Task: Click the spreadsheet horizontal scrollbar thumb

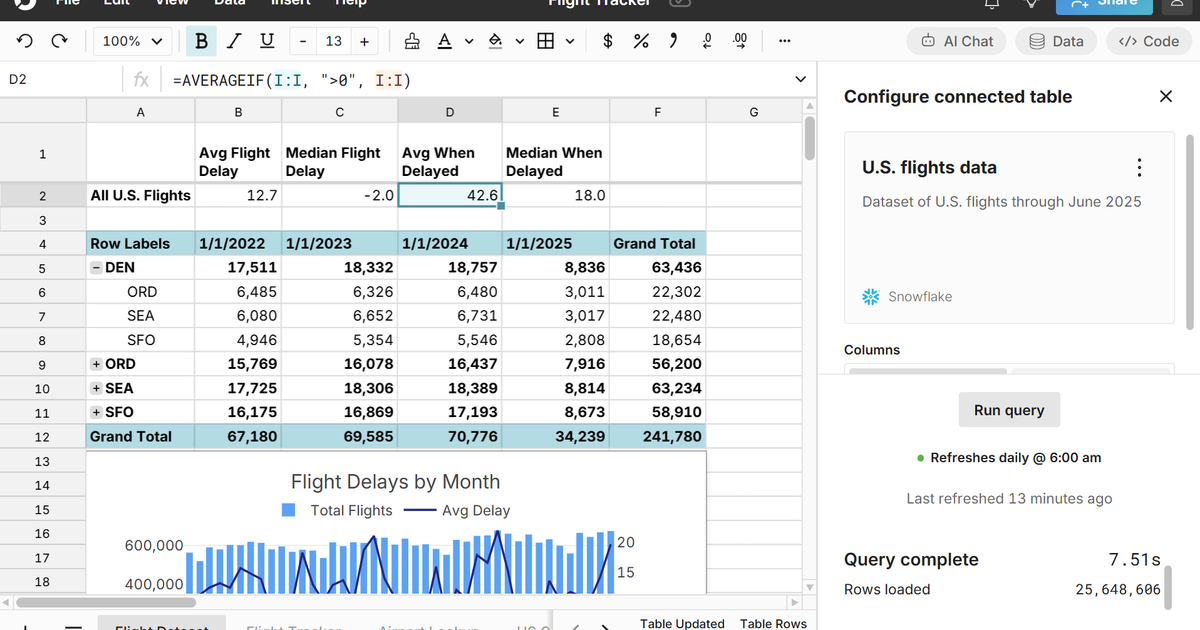Action: (x=105, y=602)
